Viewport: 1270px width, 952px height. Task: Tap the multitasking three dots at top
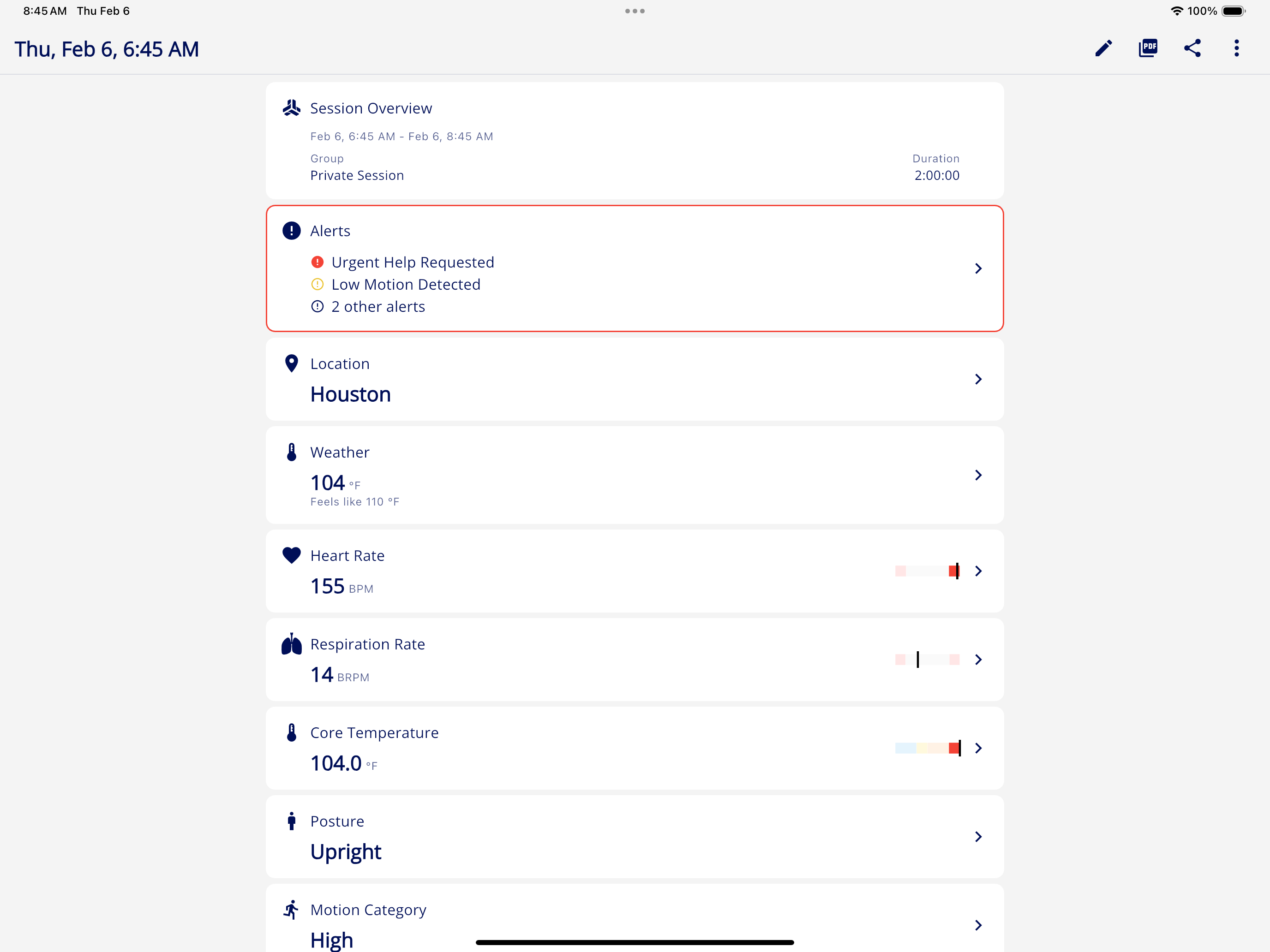tap(635, 11)
